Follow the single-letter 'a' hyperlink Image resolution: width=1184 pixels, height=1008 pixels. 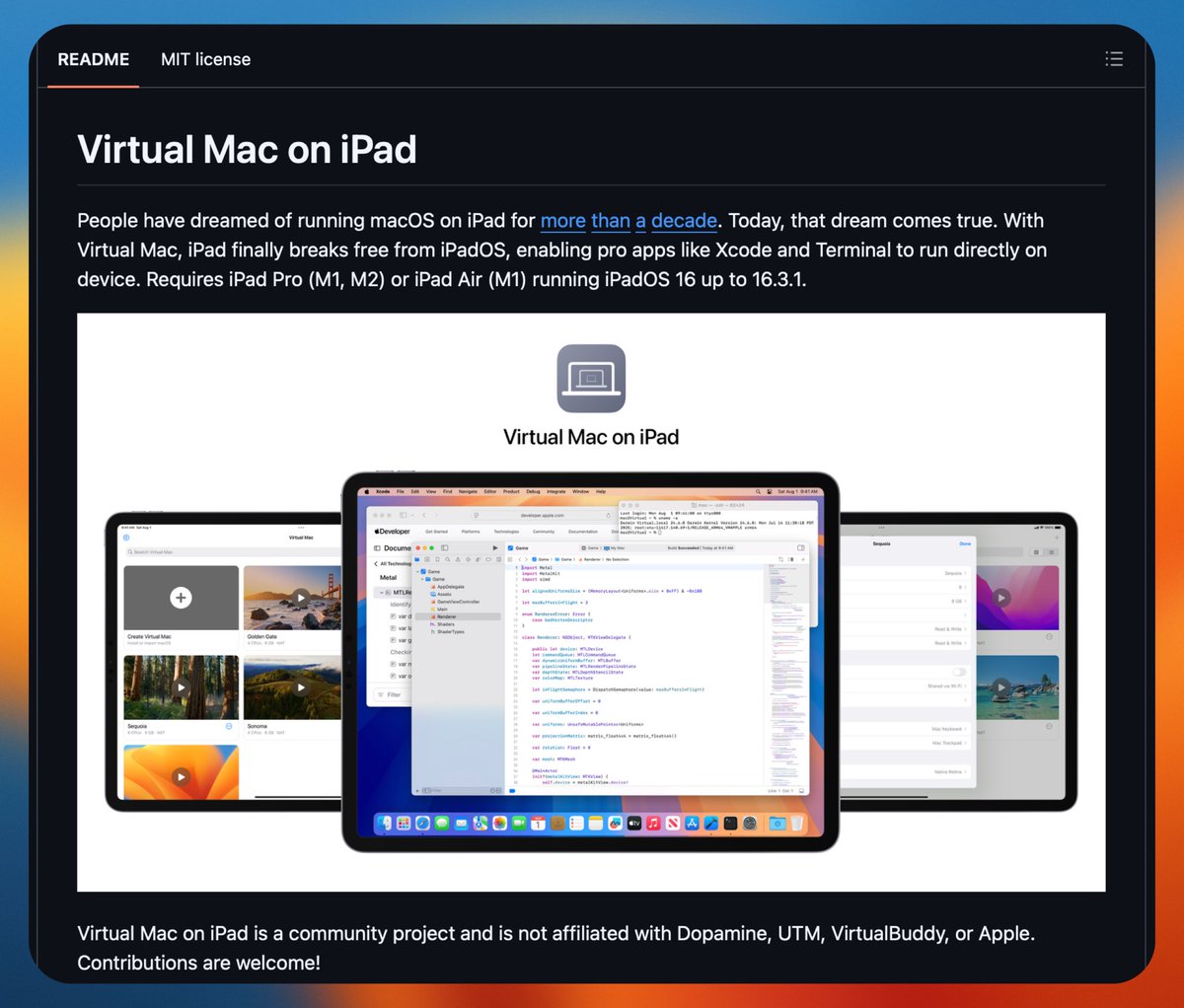click(641, 221)
